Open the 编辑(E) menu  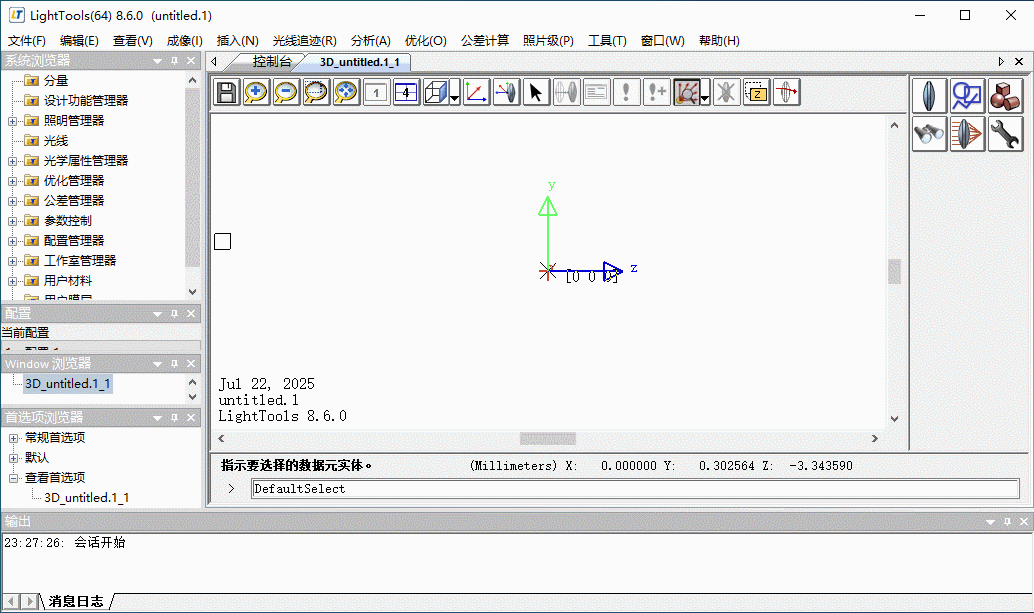pyautogui.click(x=79, y=40)
